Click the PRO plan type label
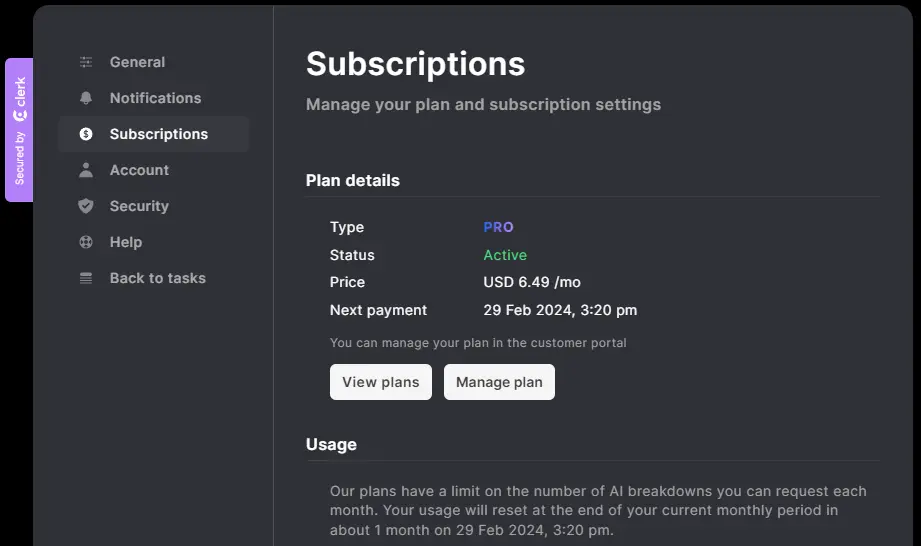 pyautogui.click(x=498, y=227)
